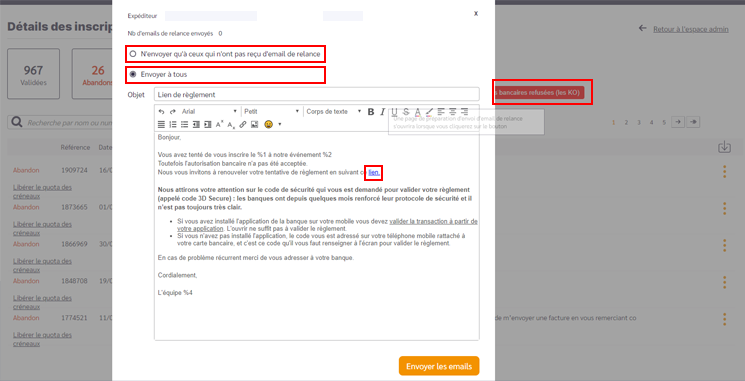
Task: Apply superscript formatting
Action: tap(219, 124)
